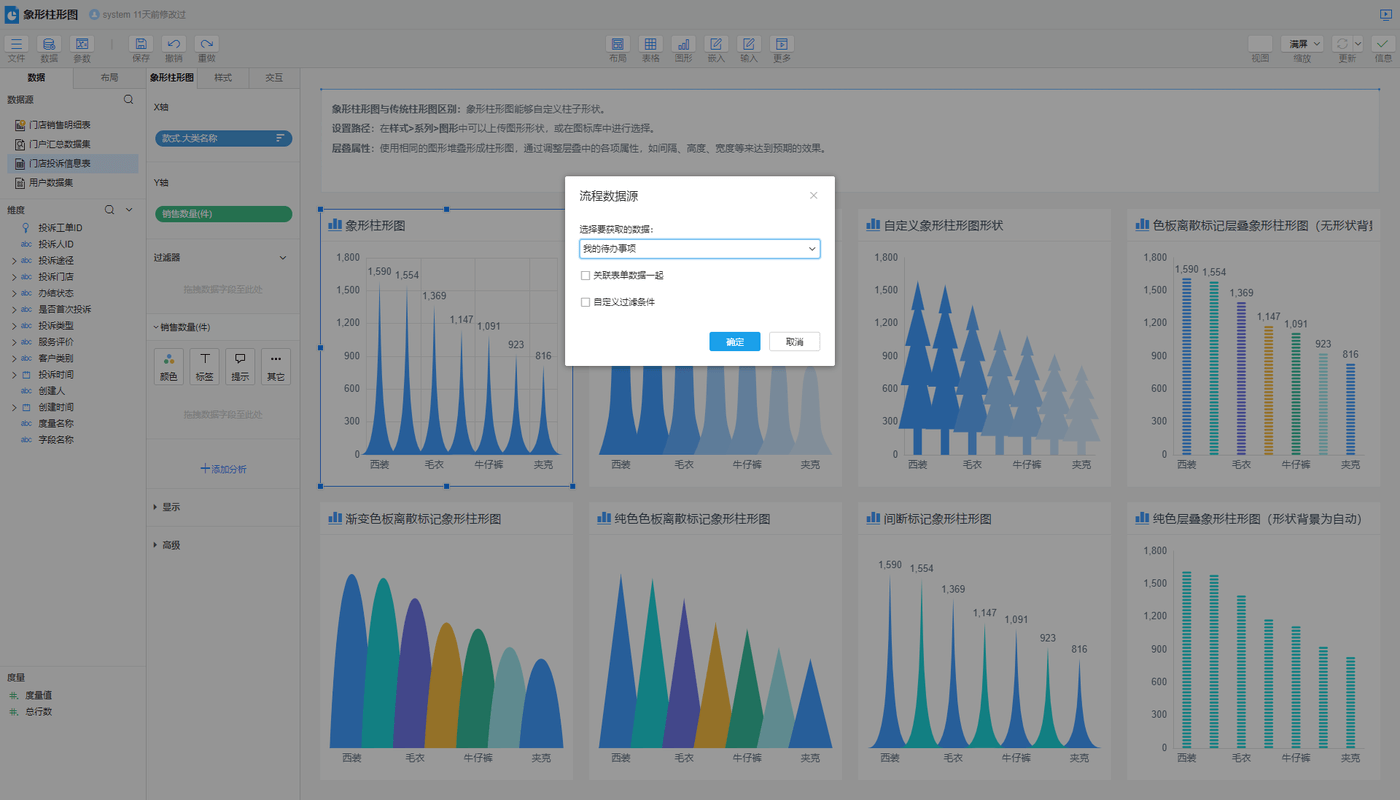The image size is (1400, 800).
Task: Click the 提示 tooltip icon button
Action: (x=240, y=366)
